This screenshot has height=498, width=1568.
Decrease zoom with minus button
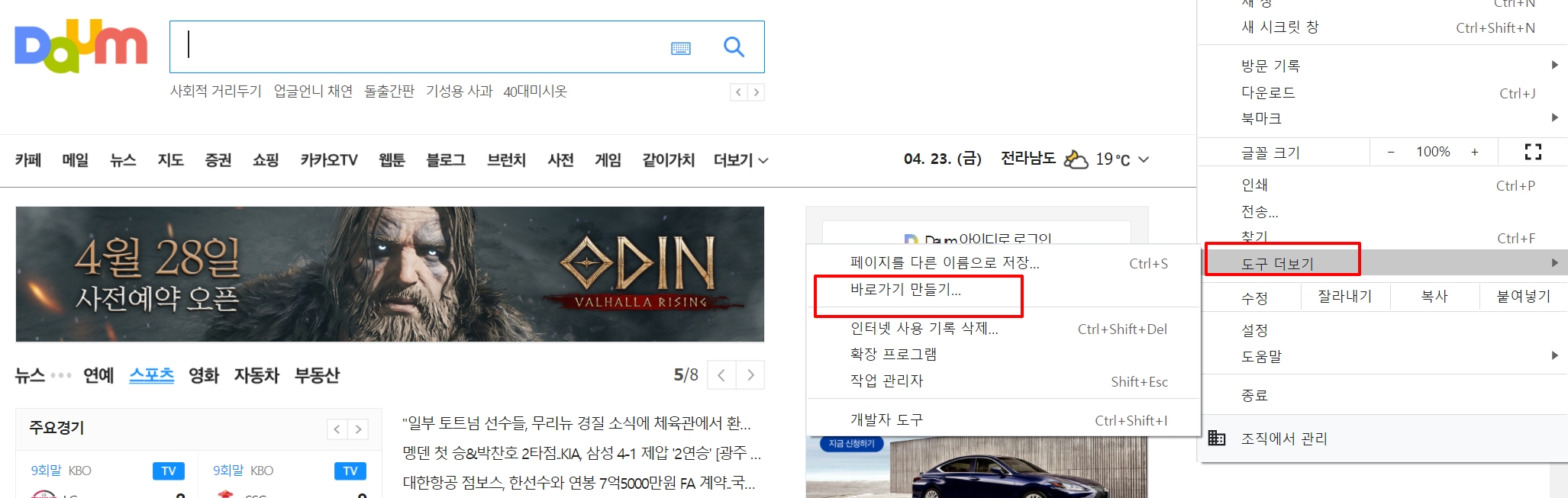pyautogui.click(x=1391, y=152)
